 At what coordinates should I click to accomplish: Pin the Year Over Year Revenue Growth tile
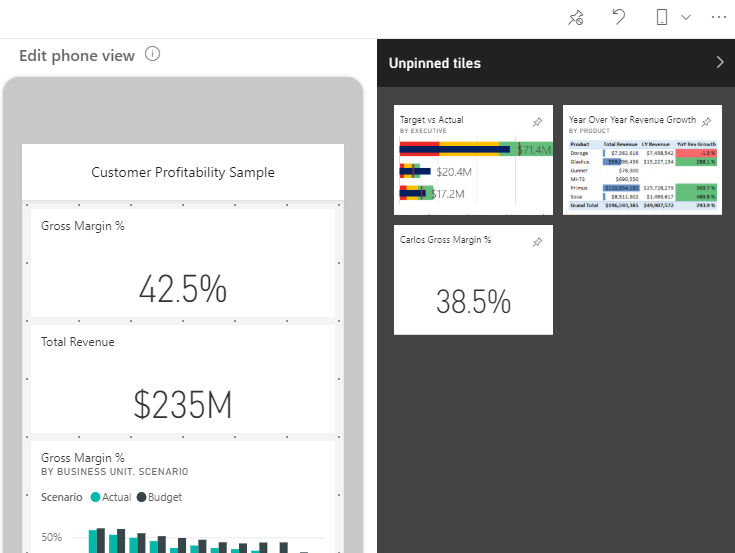(706, 122)
